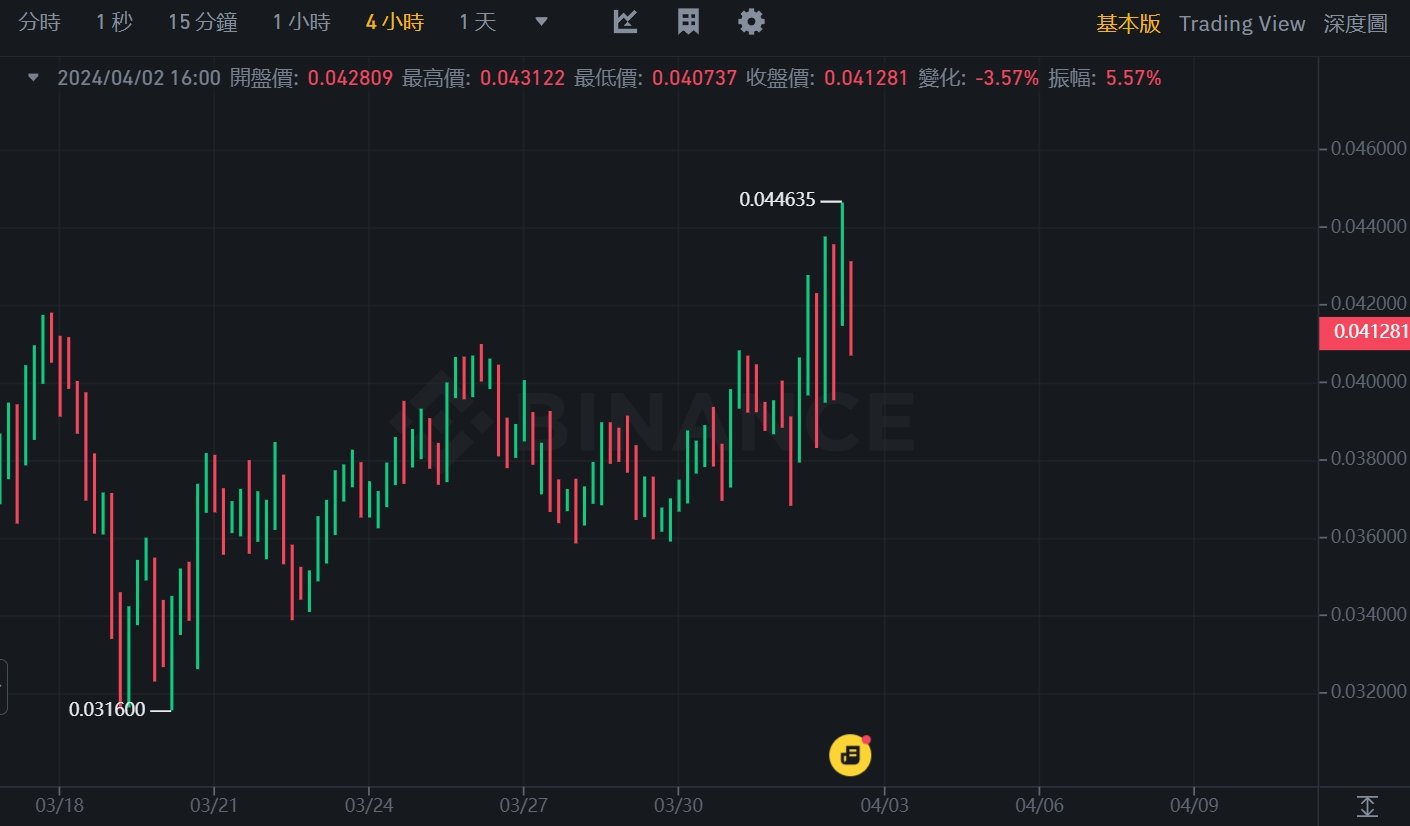Choose the 15 分鐘 interval
The height and width of the screenshot is (826, 1410).
[202, 23]
